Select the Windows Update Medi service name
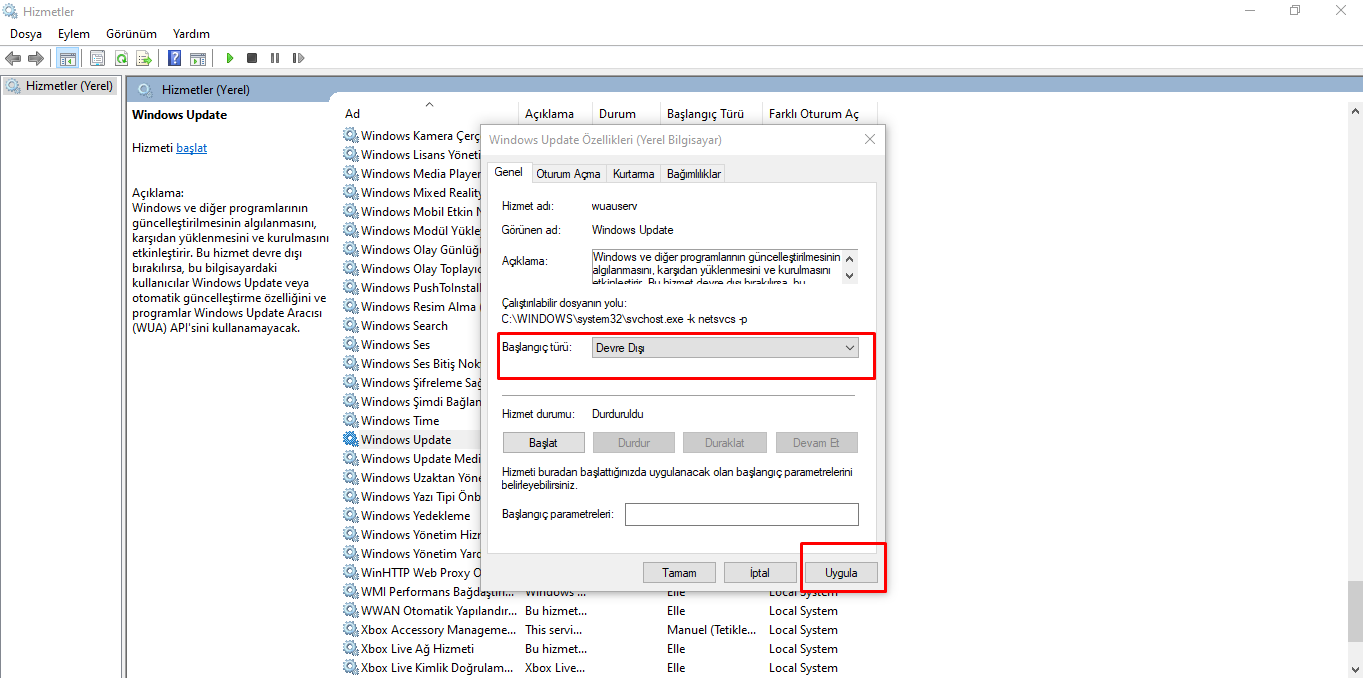The height and width of the screenshot is (678, 1363). point(420,458)
